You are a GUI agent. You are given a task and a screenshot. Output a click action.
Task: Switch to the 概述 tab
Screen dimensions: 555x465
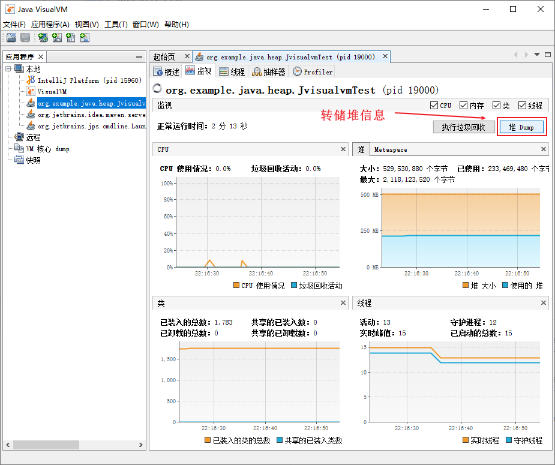pos(166,72)
